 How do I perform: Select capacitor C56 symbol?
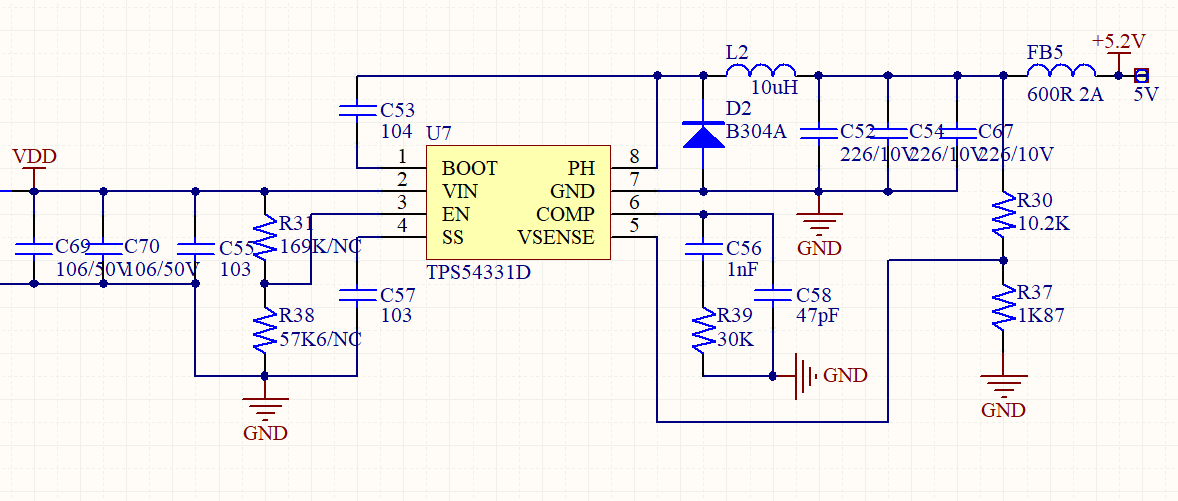(x=703, y=247)
